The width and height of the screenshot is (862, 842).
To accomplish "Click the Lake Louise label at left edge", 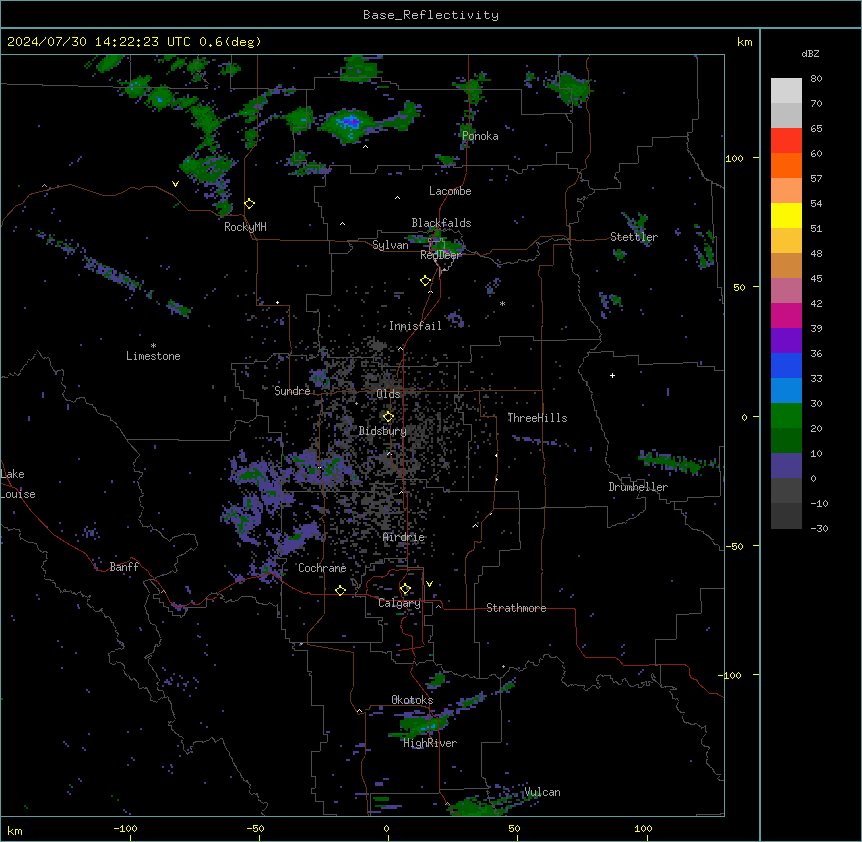I will [18, 484].
